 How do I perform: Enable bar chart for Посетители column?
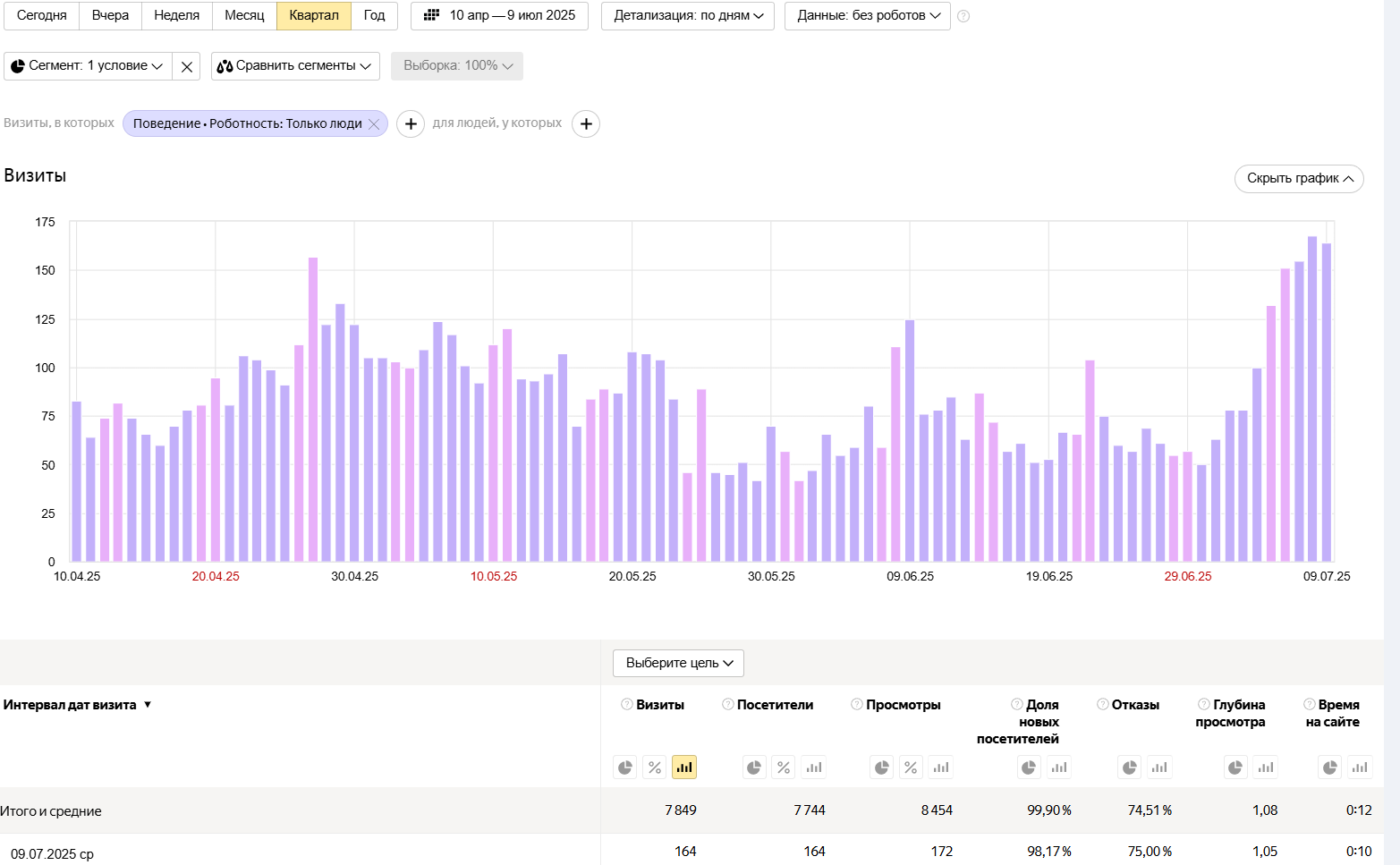point(813,767)
